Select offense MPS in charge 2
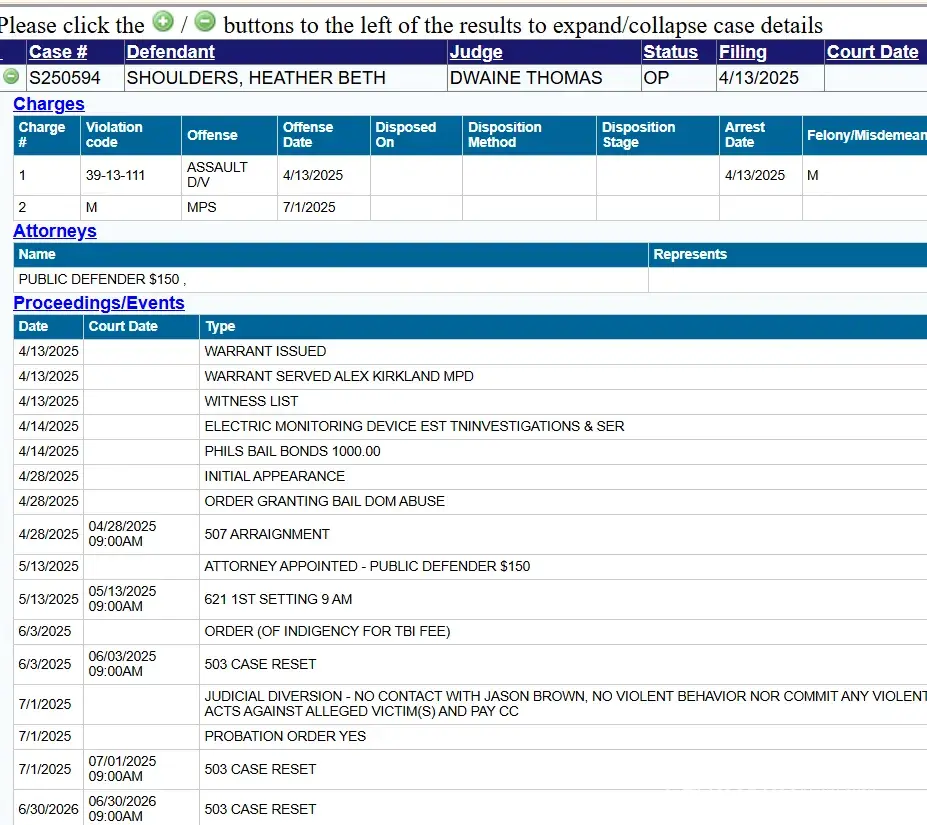 click(x=202, y=207)
